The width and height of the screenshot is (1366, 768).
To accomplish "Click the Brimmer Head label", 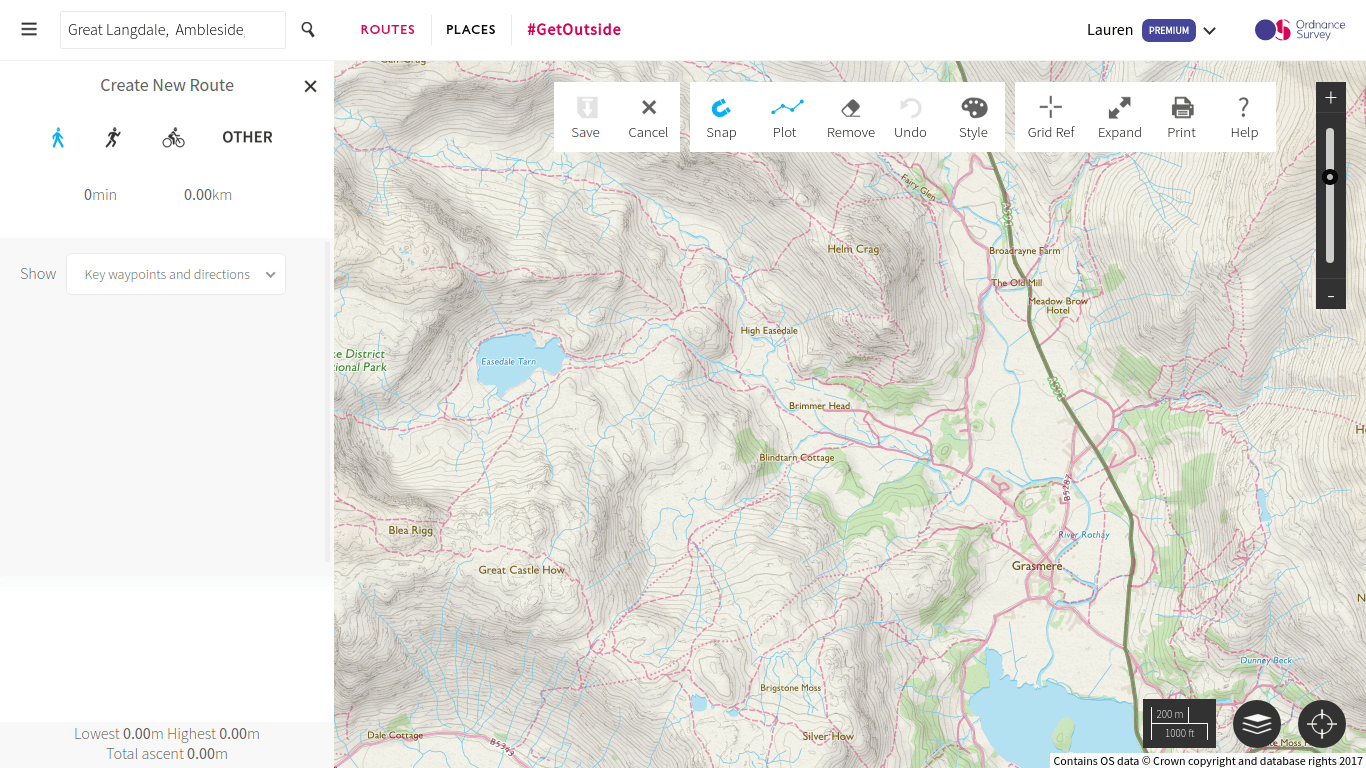I will point(819,406).
